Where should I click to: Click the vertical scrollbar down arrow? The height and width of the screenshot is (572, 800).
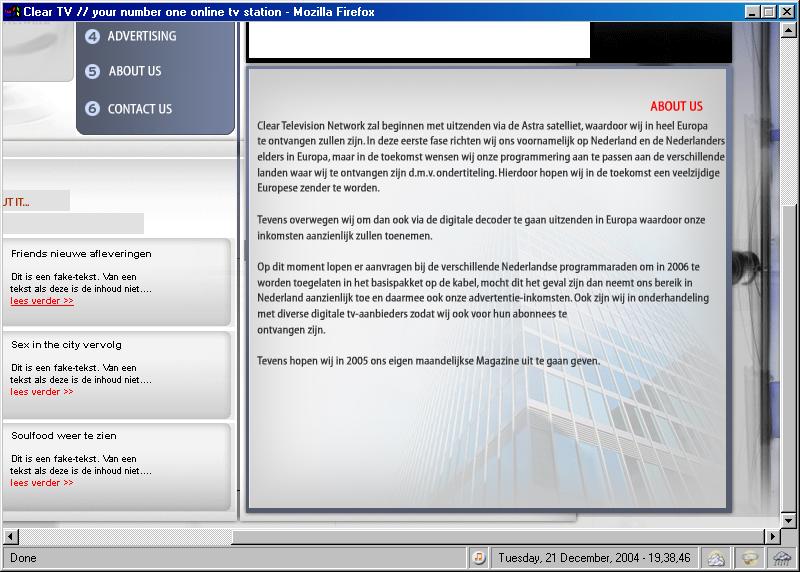tap(788, 520)
